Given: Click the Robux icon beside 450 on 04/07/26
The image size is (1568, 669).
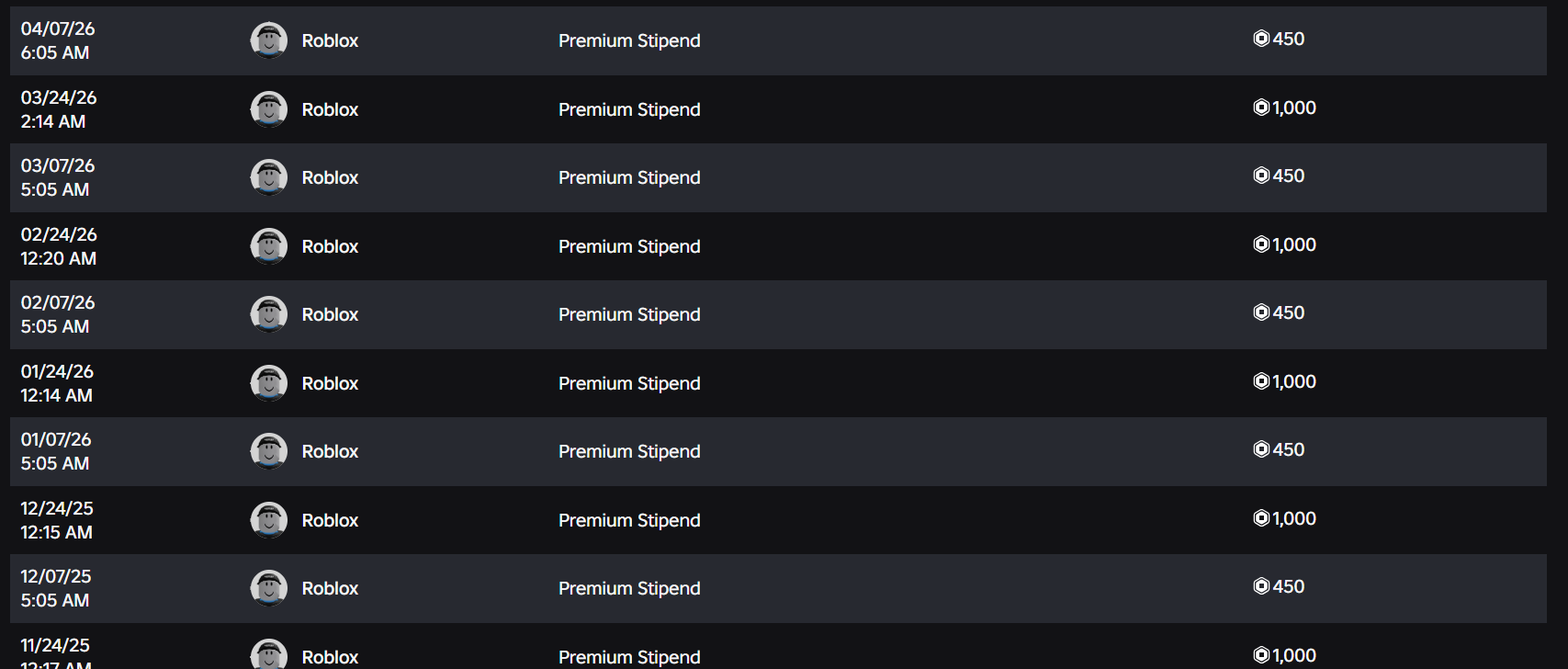Looking at the screenshot, I should [x=1261, y=39].
